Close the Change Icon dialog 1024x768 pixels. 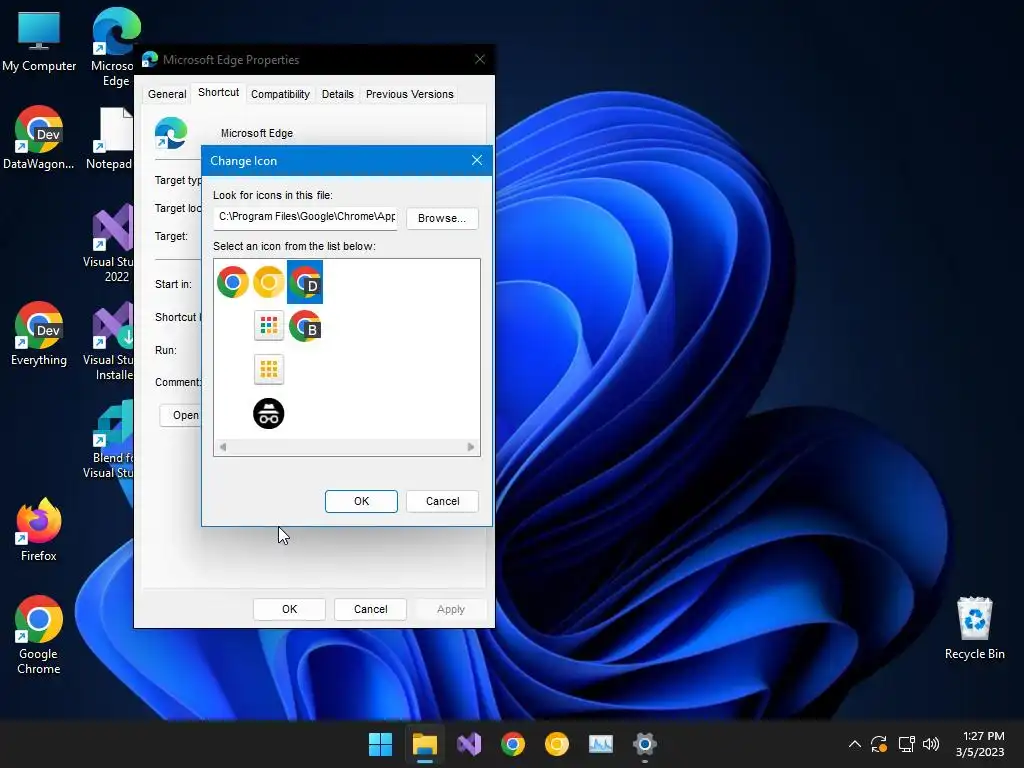point(477,160)
